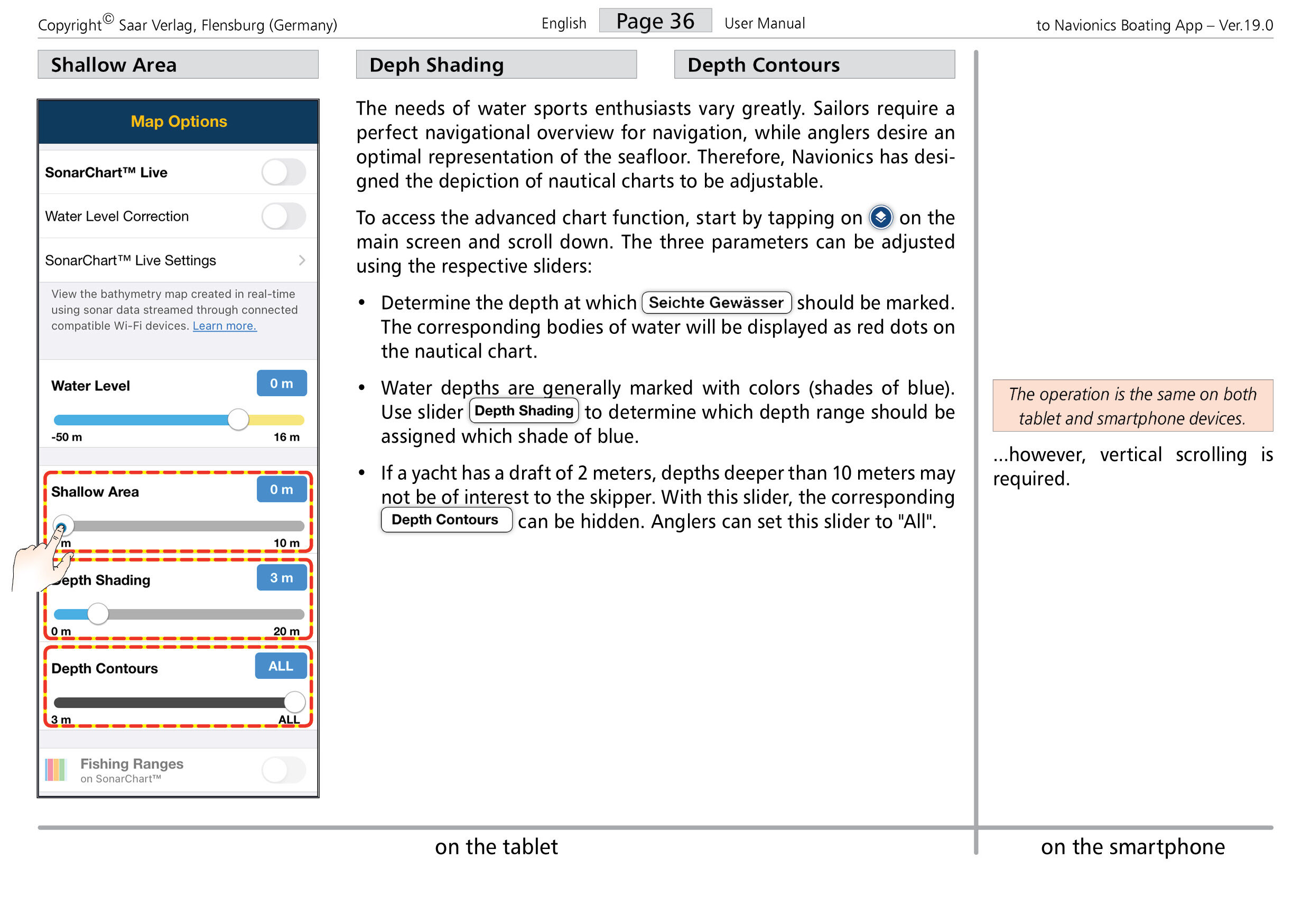This screenshot has width=1311, height=924.
Task: Select the Shallow Area section header
Action: 178,64
